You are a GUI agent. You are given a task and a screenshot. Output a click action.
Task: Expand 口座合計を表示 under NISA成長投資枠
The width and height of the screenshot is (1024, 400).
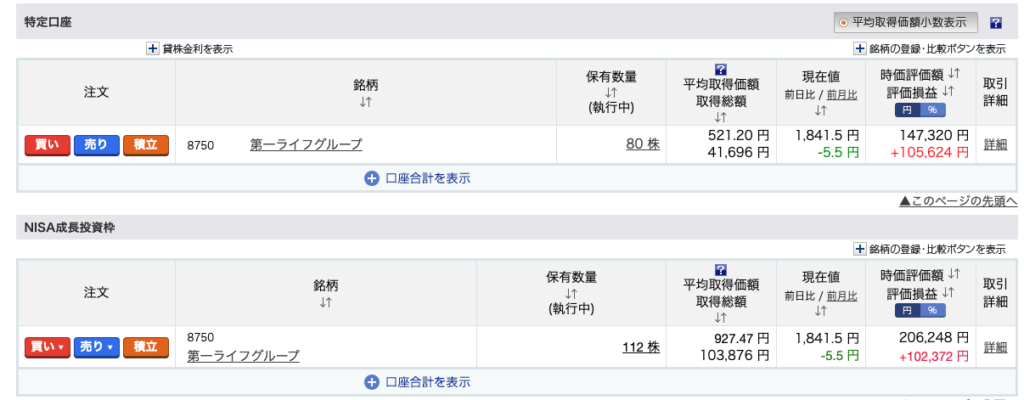[417, 382]
